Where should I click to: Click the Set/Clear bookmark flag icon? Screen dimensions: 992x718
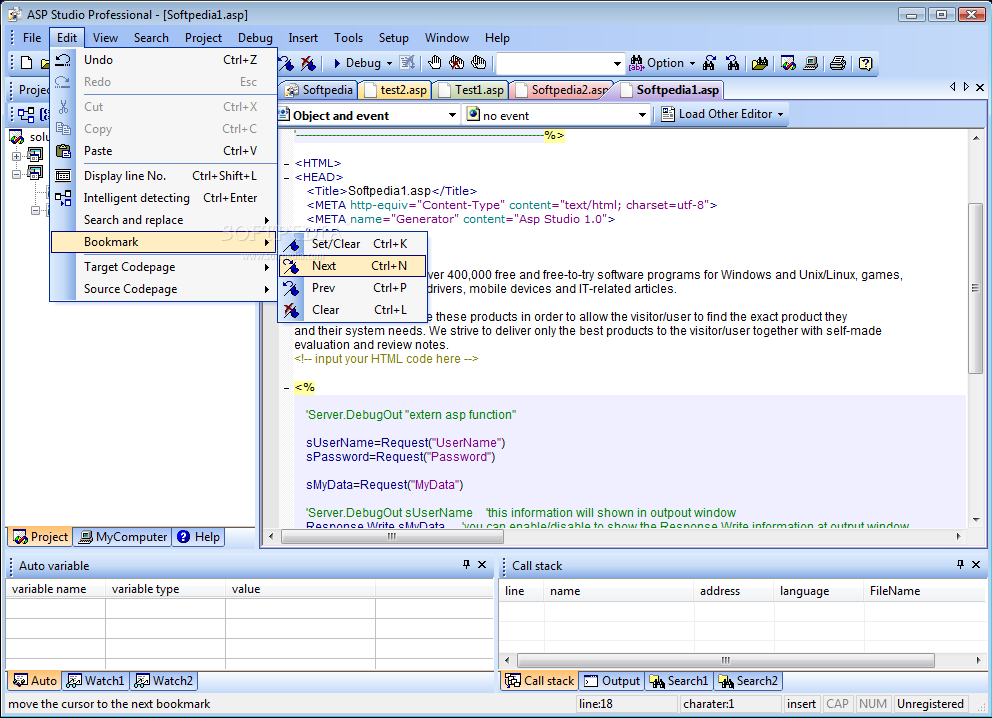[291, 244]
